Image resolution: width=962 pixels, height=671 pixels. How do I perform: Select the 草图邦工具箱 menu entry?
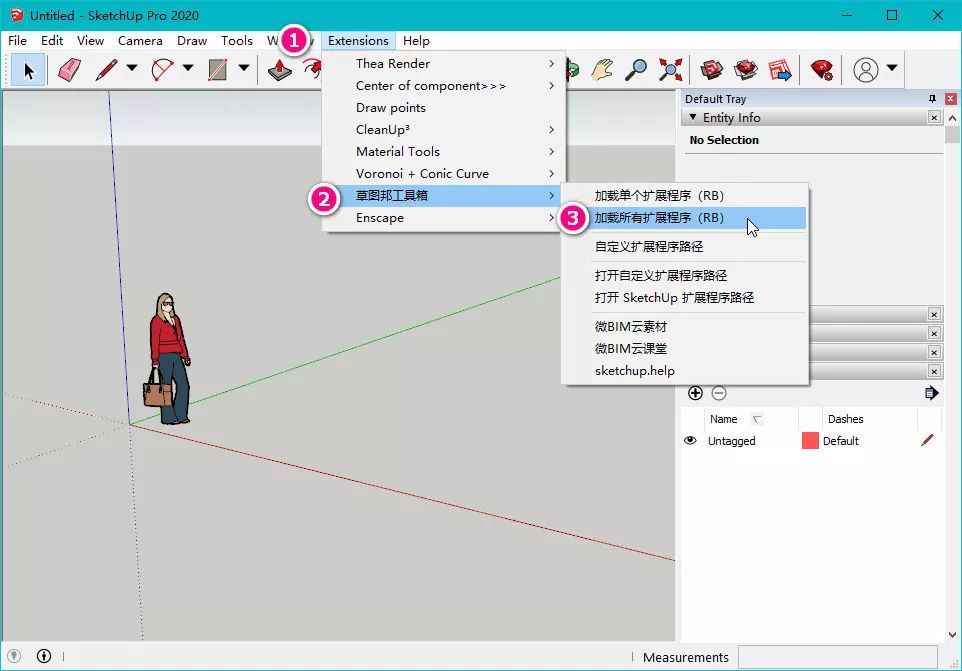pyautogui.click(x=443, y=196)
